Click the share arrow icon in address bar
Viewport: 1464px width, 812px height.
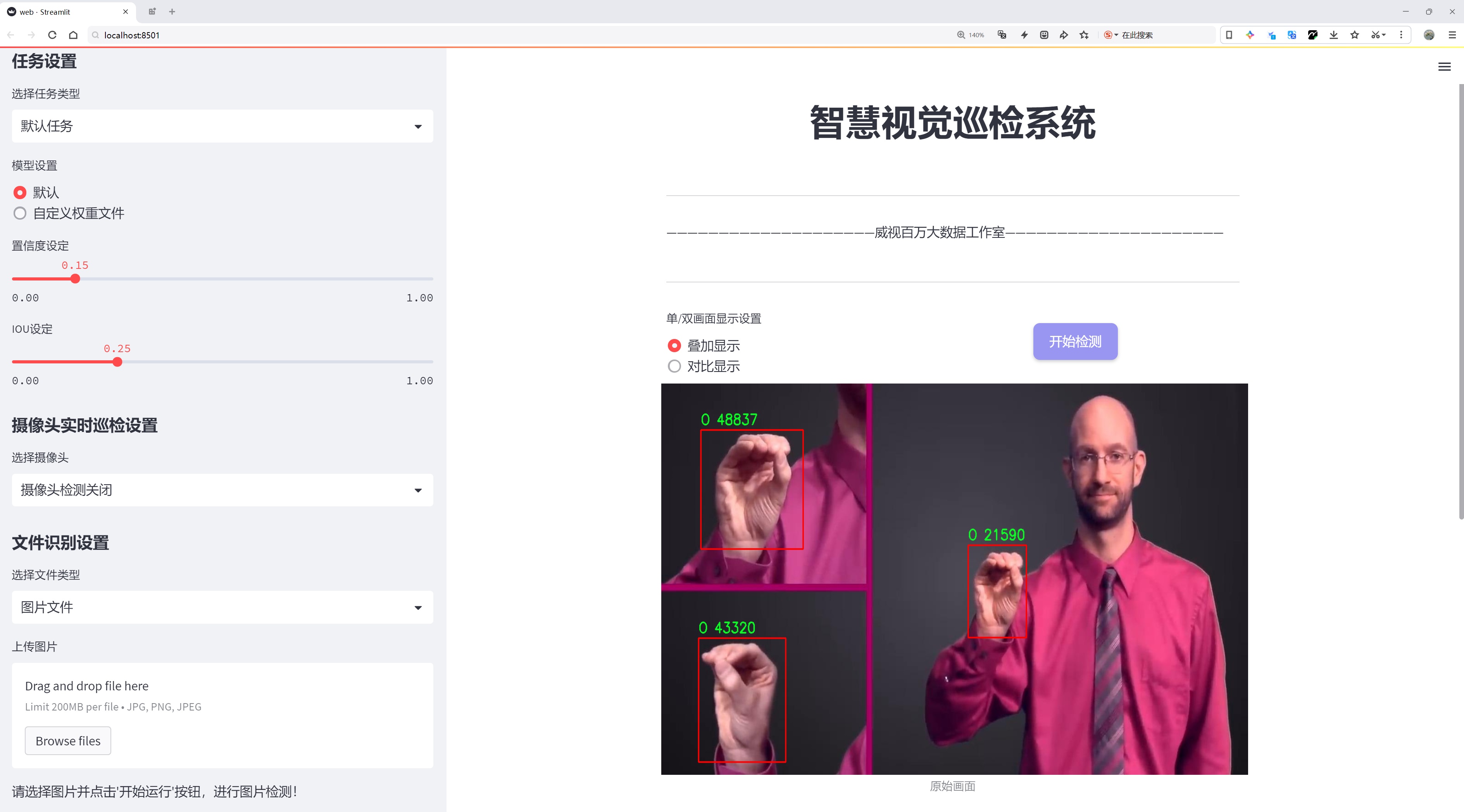[1064, 35]
